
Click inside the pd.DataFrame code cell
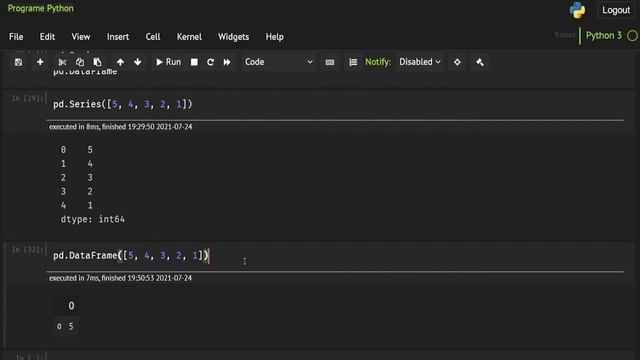[335, 256]
